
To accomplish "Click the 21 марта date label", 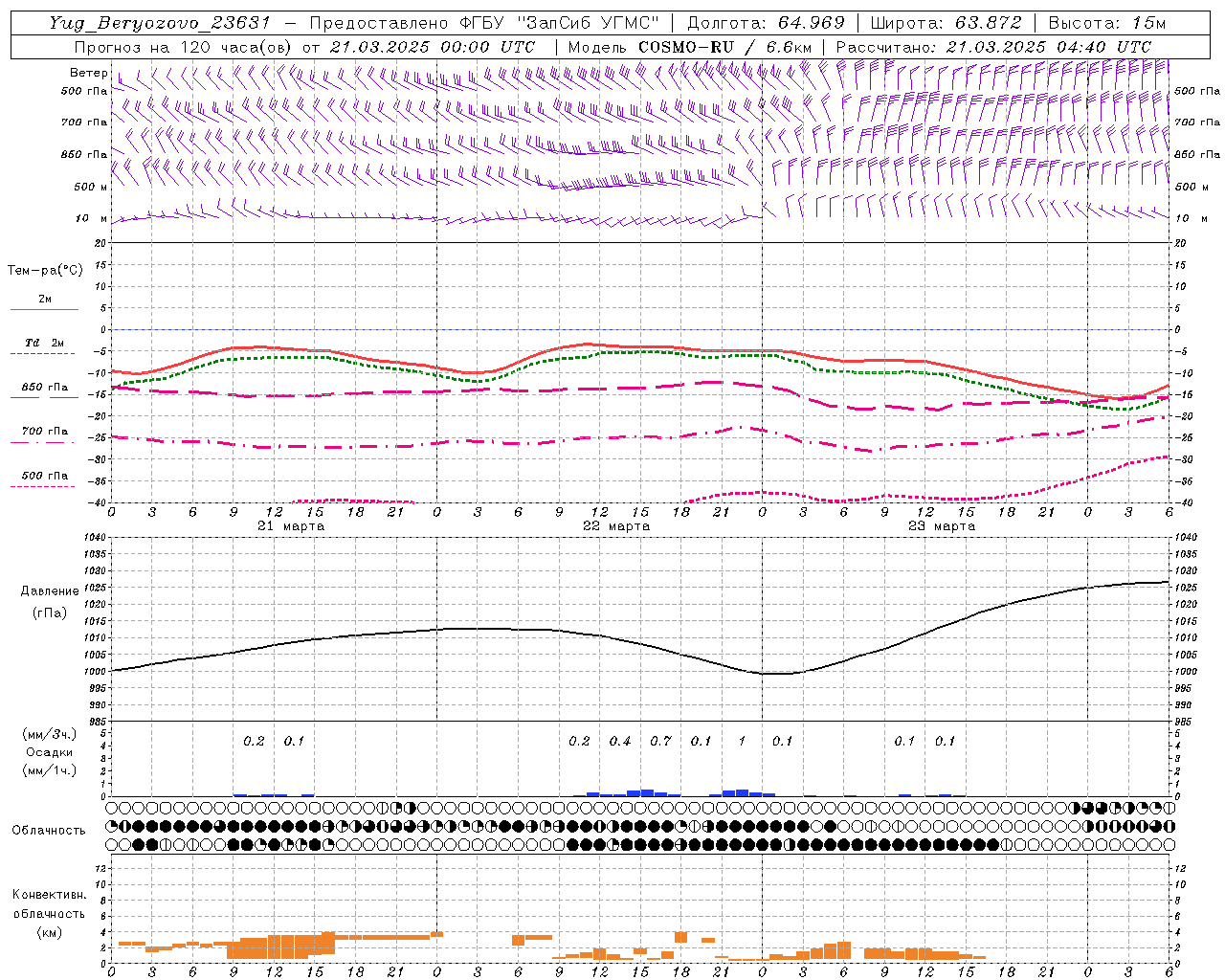I will point(291,526).
